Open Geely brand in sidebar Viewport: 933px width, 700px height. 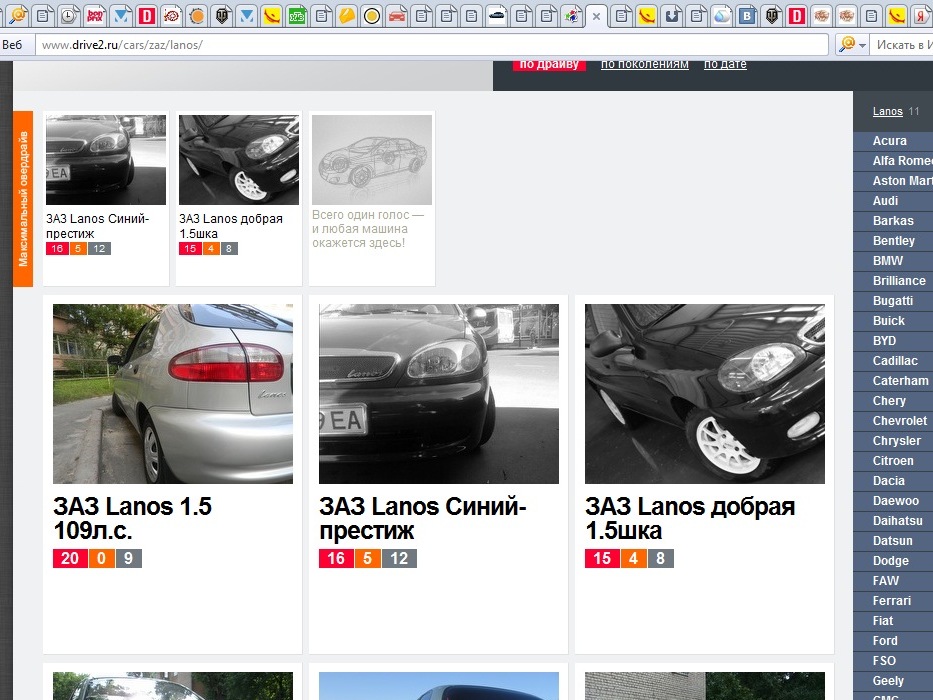point(893,681)
